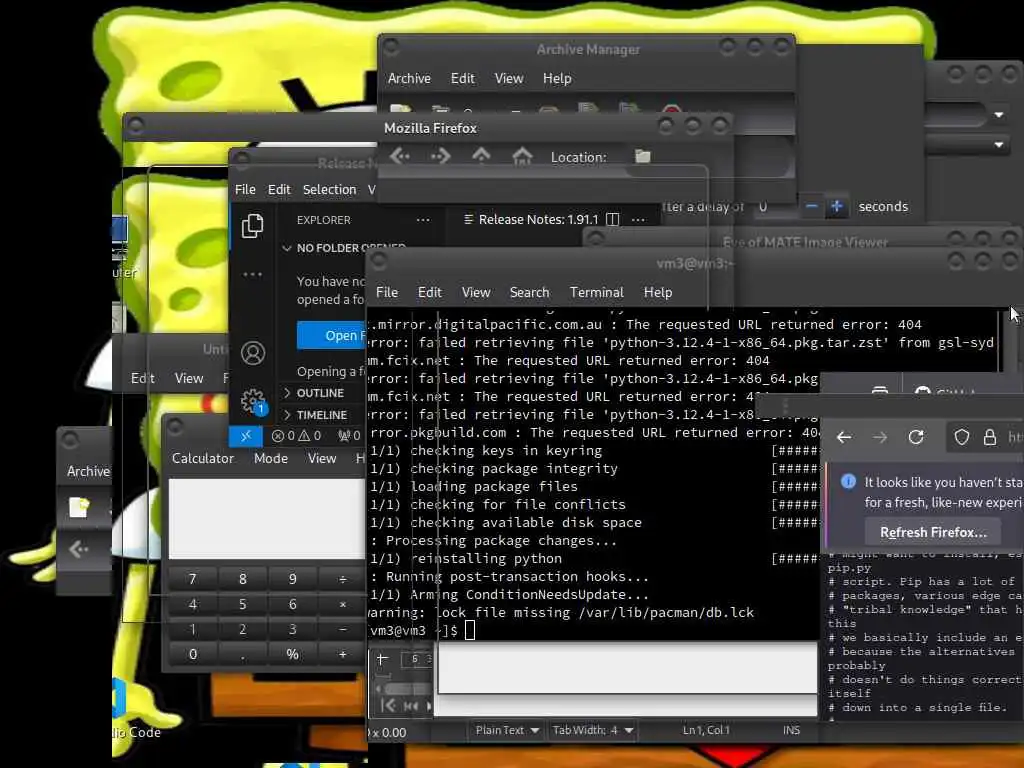The height and width of the screenshot is (768, 1024).
Task: Open Archive menu in Archive Manager
Action: (409, 78)
